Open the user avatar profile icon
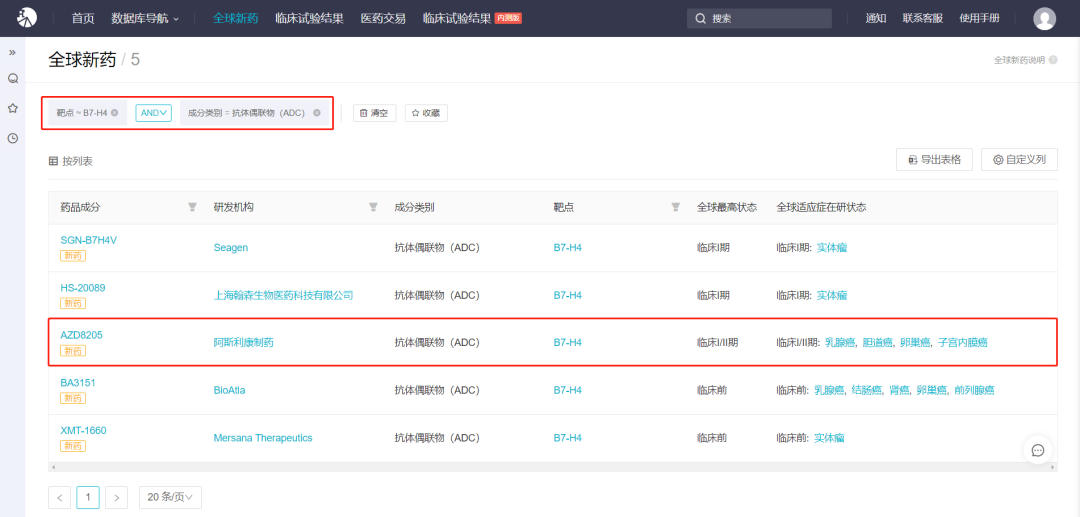Screen dimensions: 1080x517 [x=1045, y=18]
